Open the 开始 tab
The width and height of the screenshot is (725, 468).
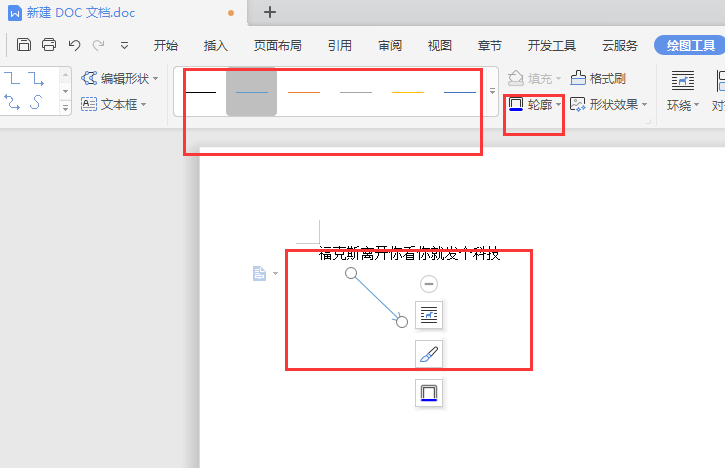pos(166,45)
